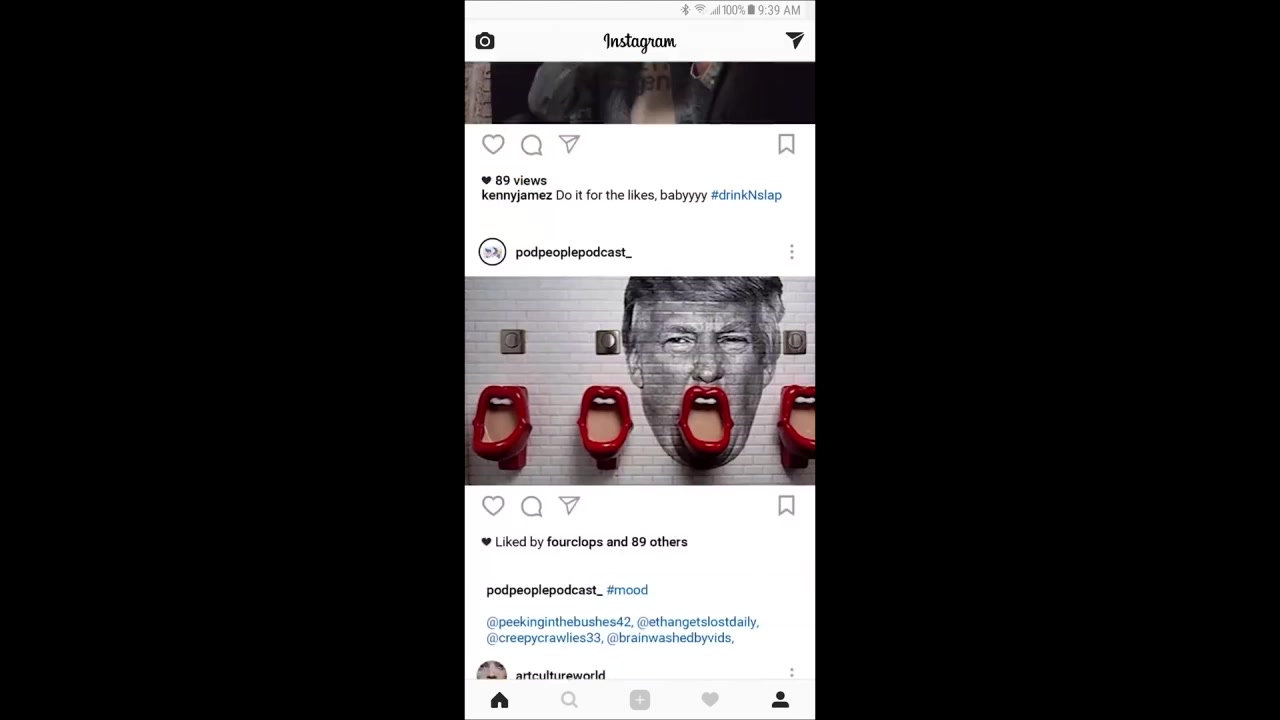This screenshot has width=1280, height=720.
Task: Like the podpeoplepodcast_ post with heart
Action: [x=493, y=506]
